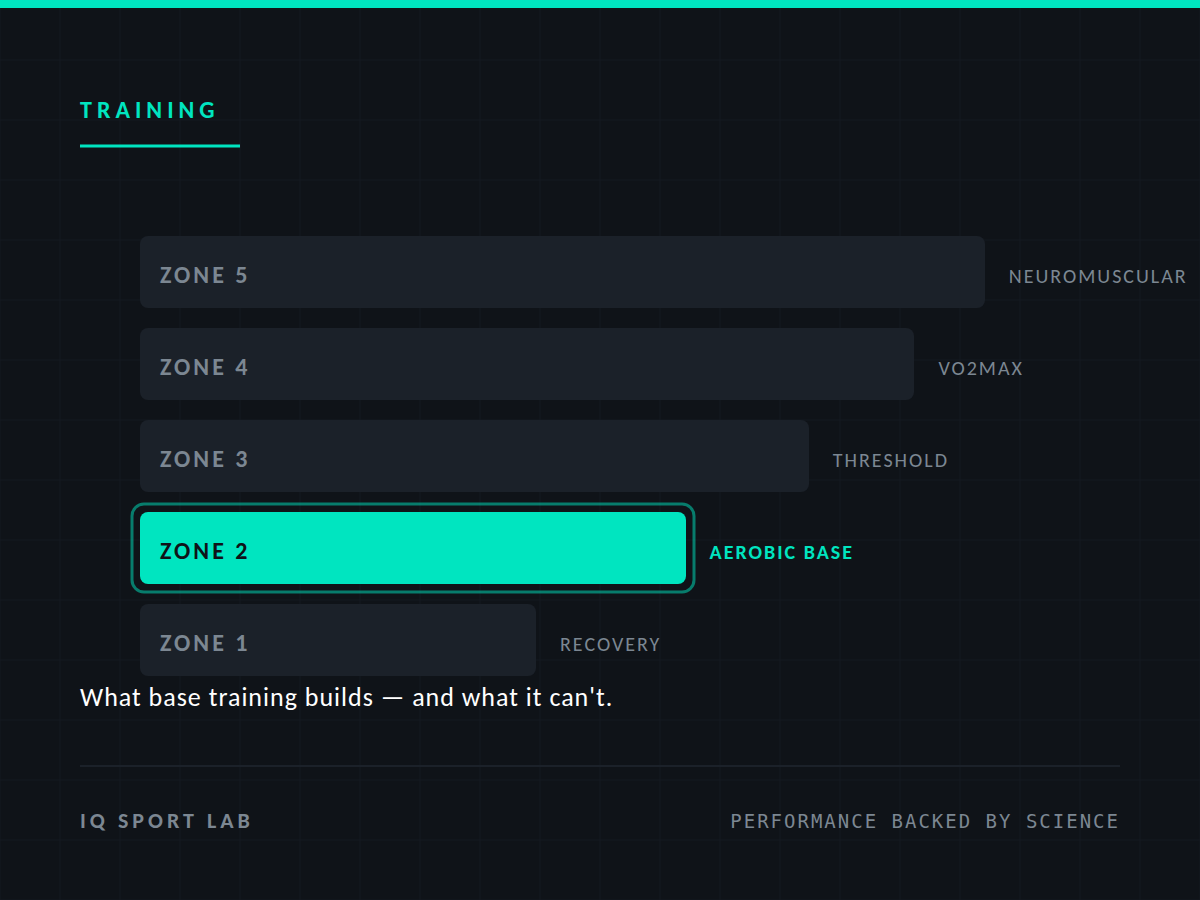Click the teal underline beneath TRAINING
The image size is (1200, 900).
click(x=160, y=146)
